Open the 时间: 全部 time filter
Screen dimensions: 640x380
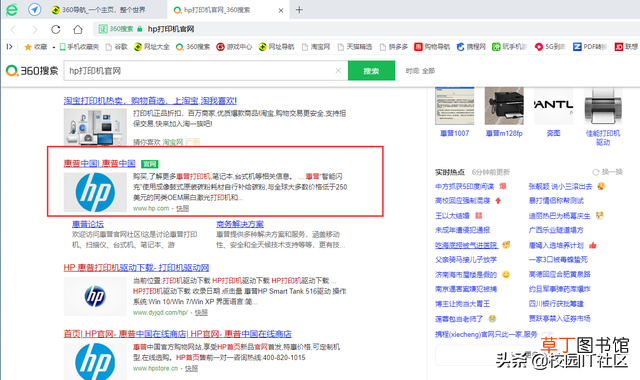pyautogui.click(x=420, y=71)
